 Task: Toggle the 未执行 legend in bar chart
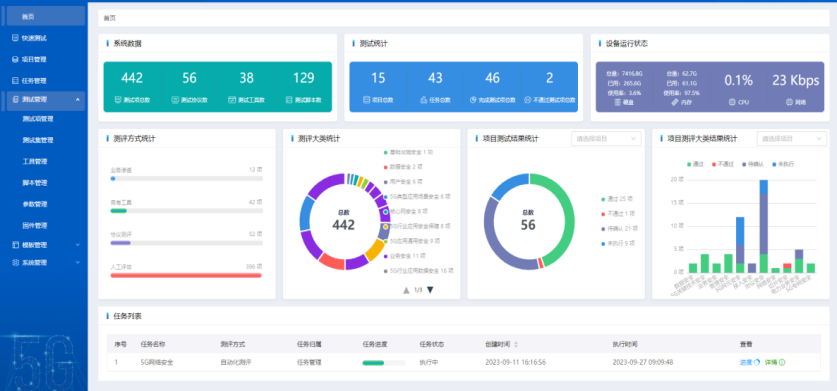783,163
